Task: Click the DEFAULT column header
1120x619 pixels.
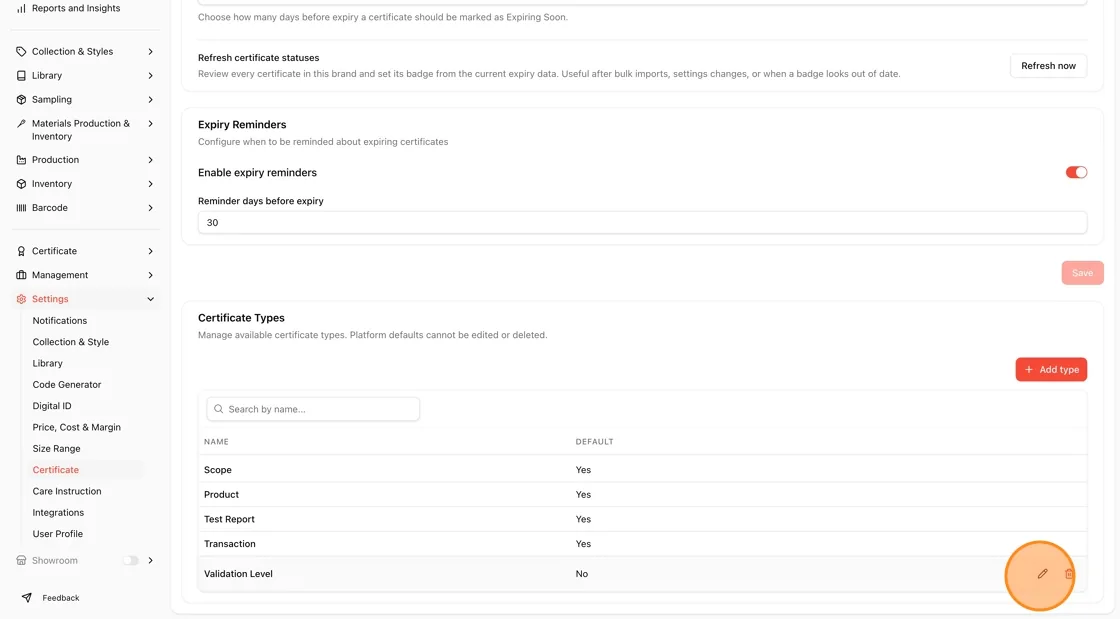Action: point(594,442)
